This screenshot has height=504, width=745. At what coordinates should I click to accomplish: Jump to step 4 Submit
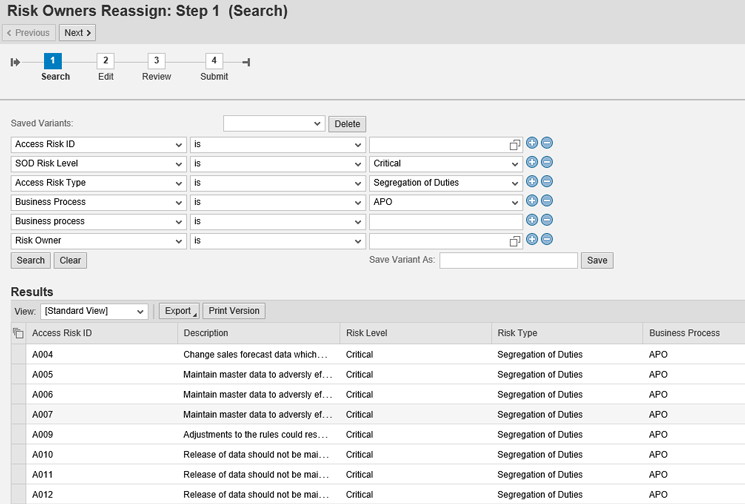[x=214, y=62]
